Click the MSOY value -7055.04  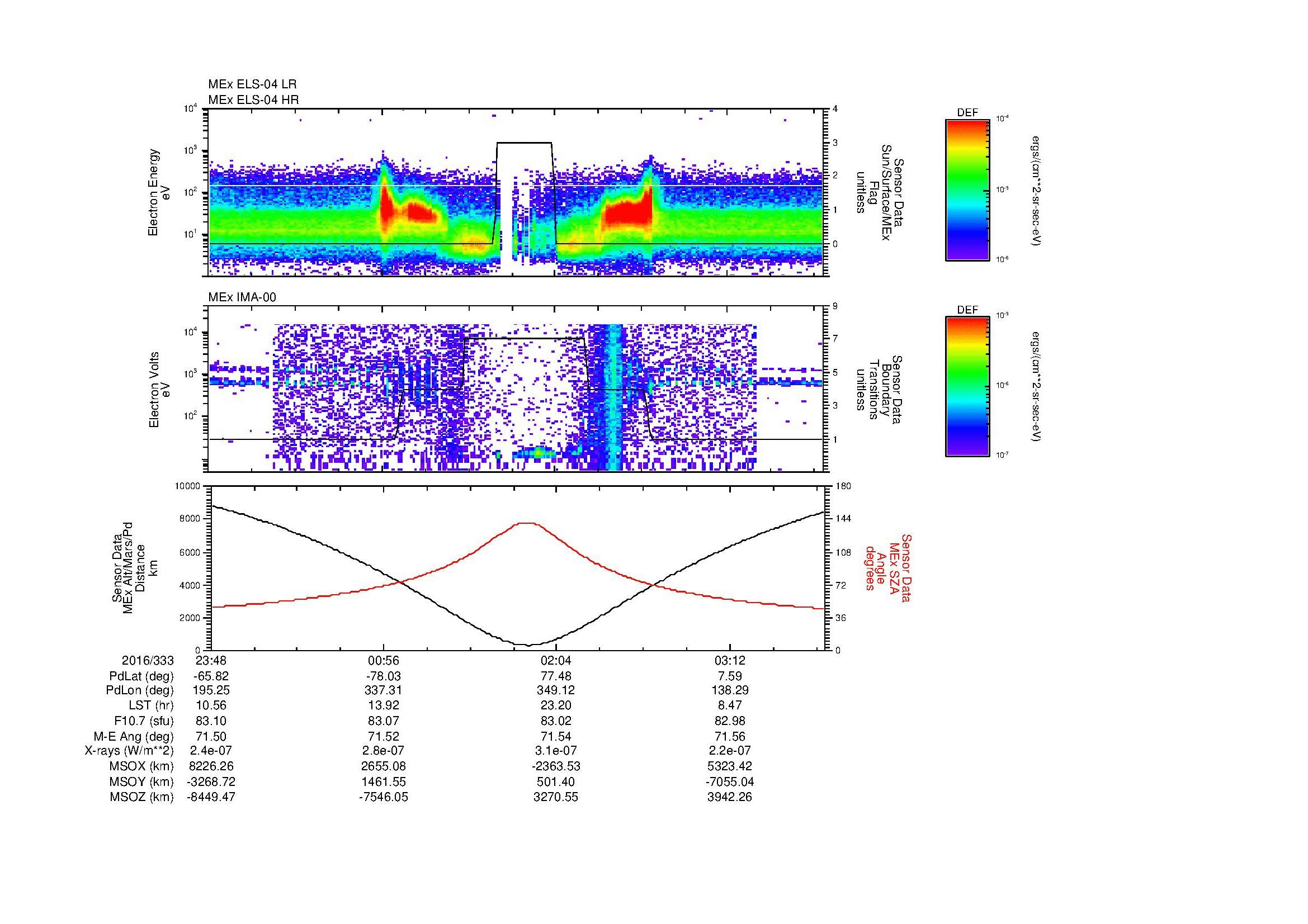[x=730, y=781]
